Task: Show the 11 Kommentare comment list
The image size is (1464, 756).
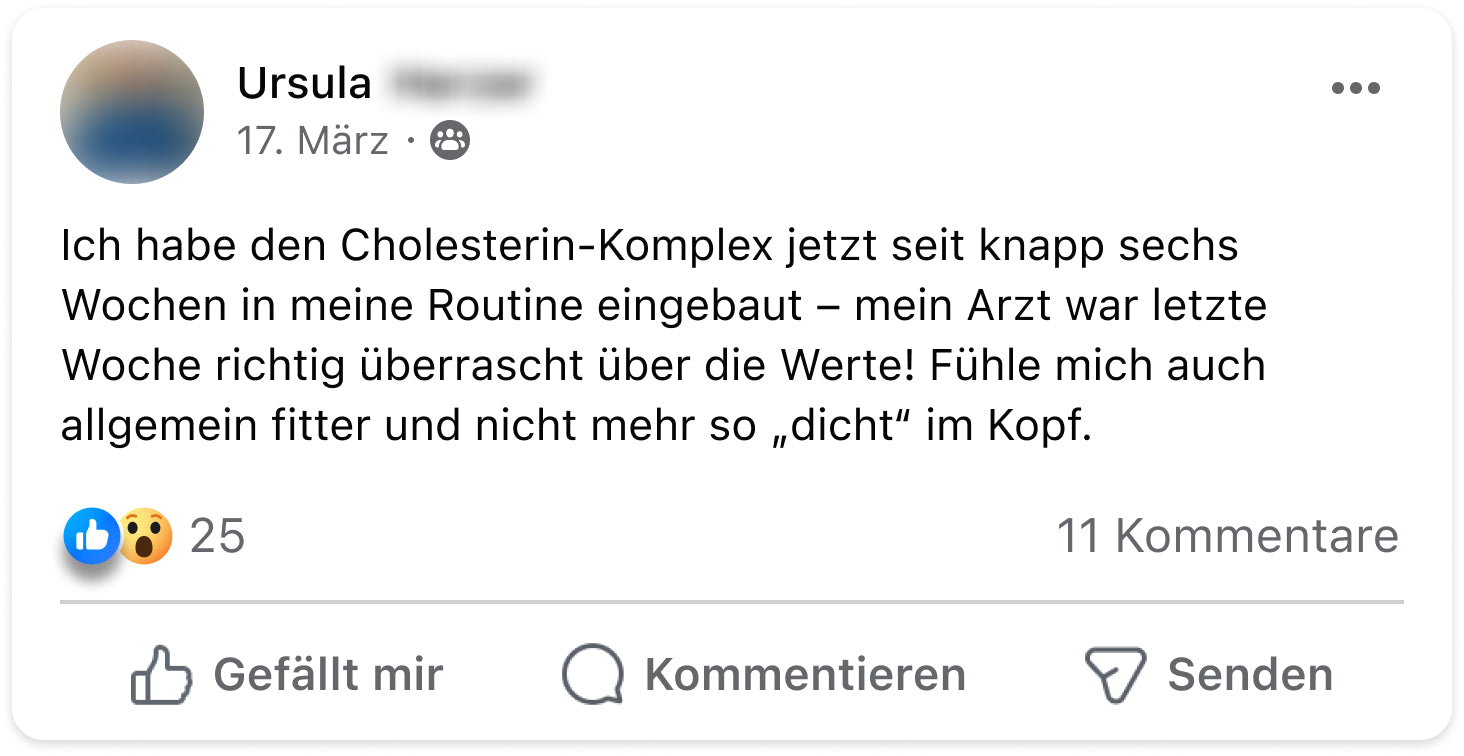Action: point(1227,537)
